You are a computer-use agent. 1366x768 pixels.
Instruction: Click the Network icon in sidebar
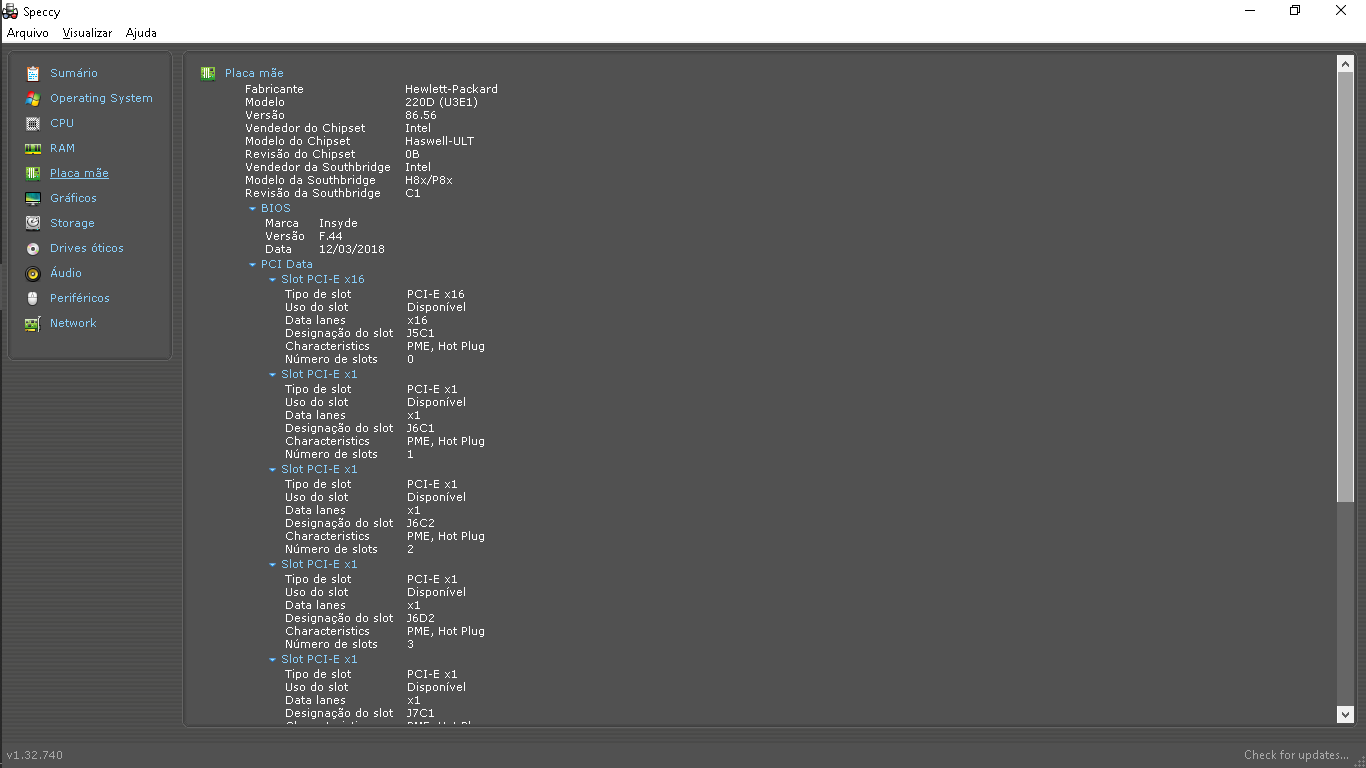(x=33, y=323)
